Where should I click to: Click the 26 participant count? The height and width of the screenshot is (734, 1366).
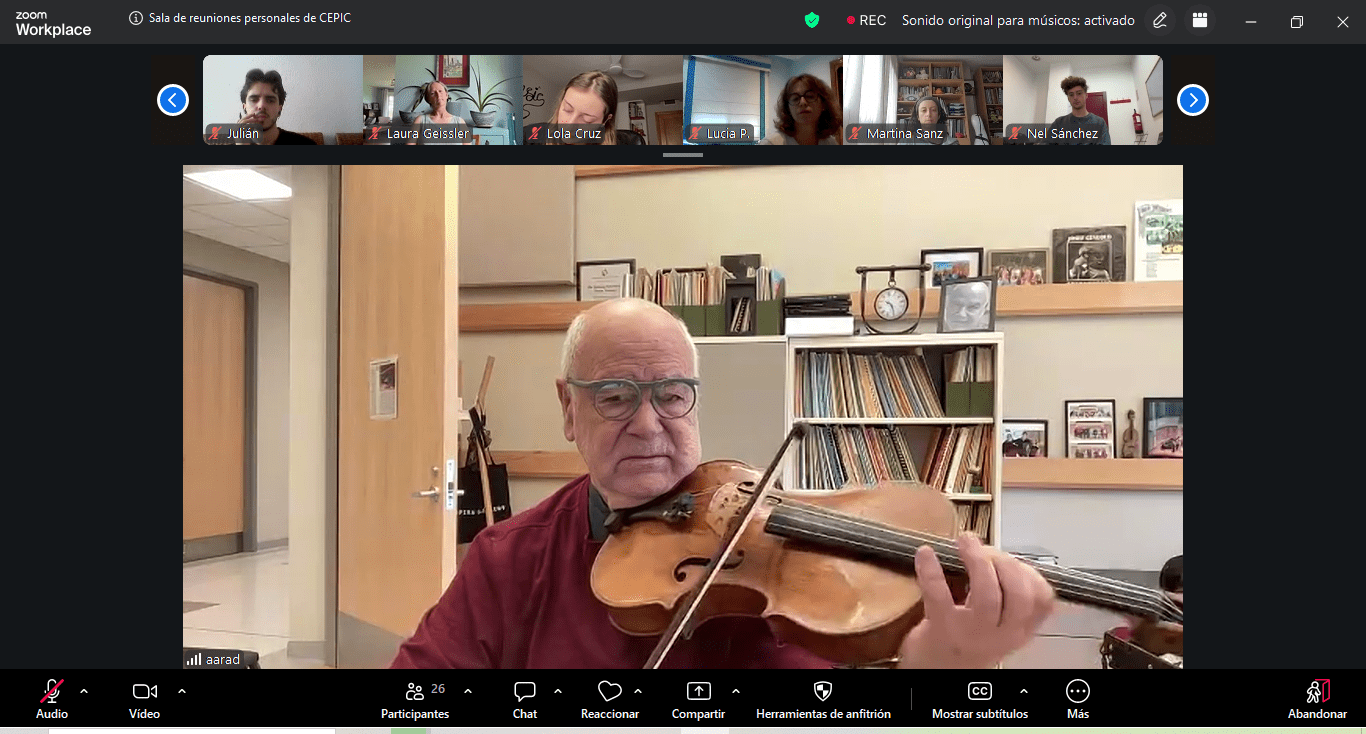(x=438, y=689)
